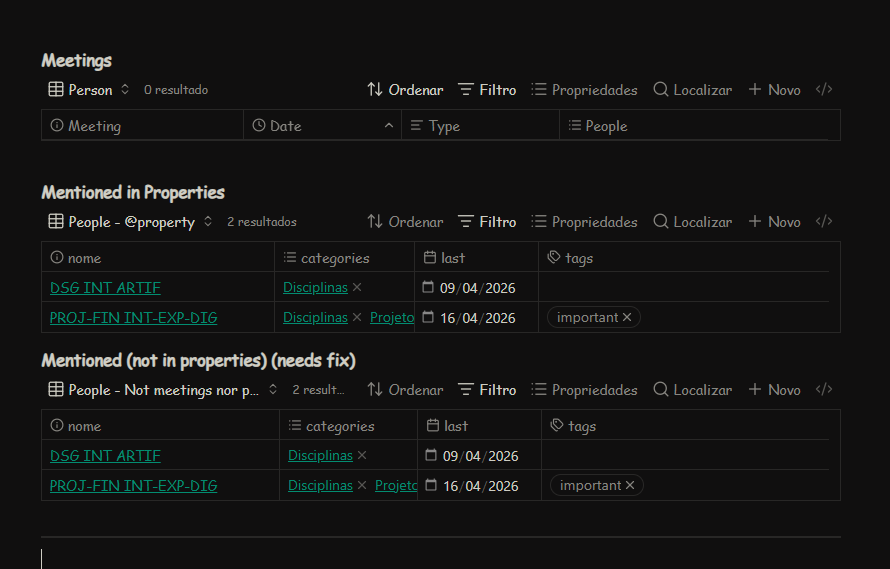Click the People column header in Meetings
Viewport: 890px width, 569px height.
pos(606,126)
